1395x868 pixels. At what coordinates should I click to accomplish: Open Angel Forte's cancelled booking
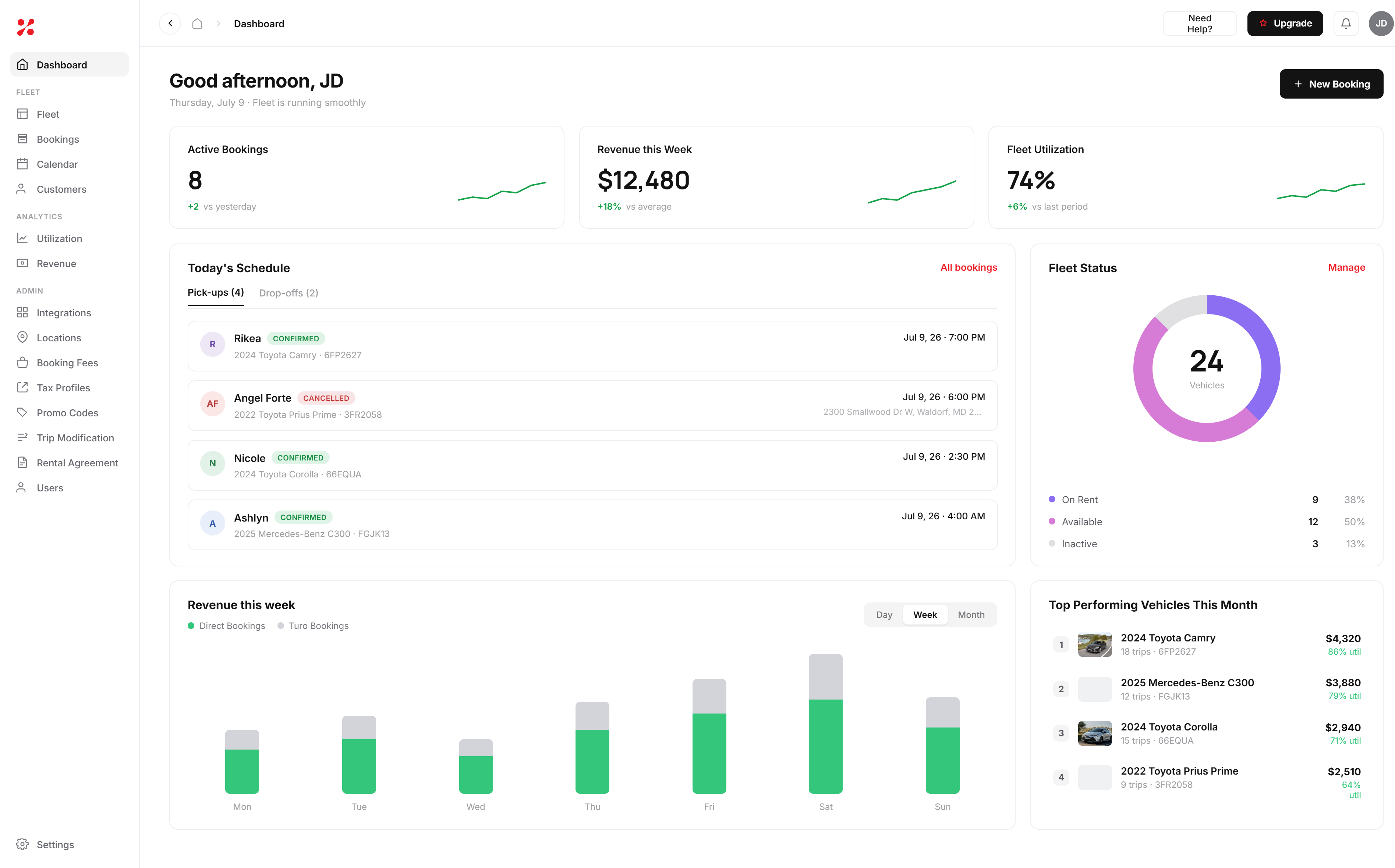592,406
